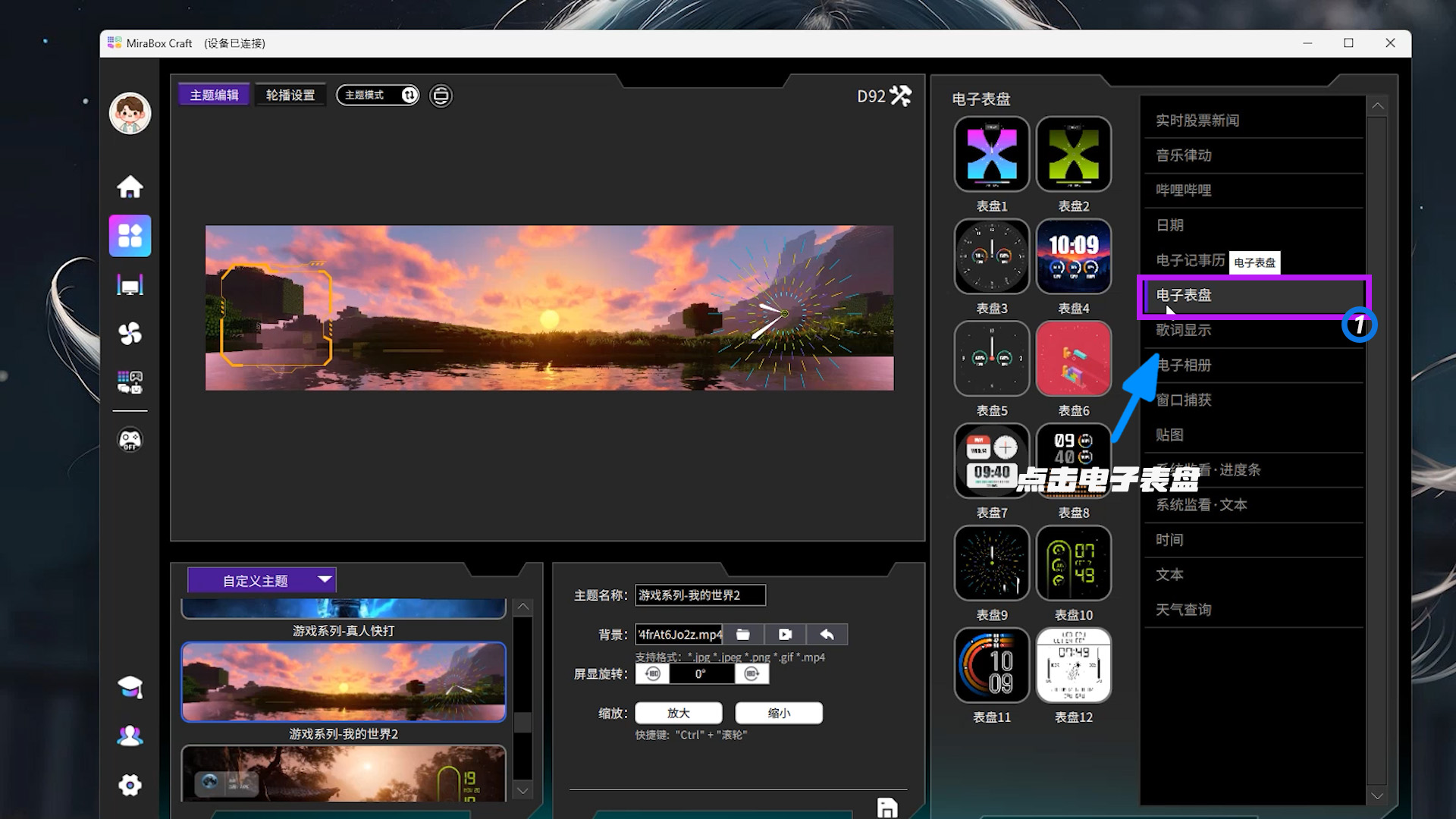
Task: Click the 支持格式 supported formats text
Action: click(730, 657)
